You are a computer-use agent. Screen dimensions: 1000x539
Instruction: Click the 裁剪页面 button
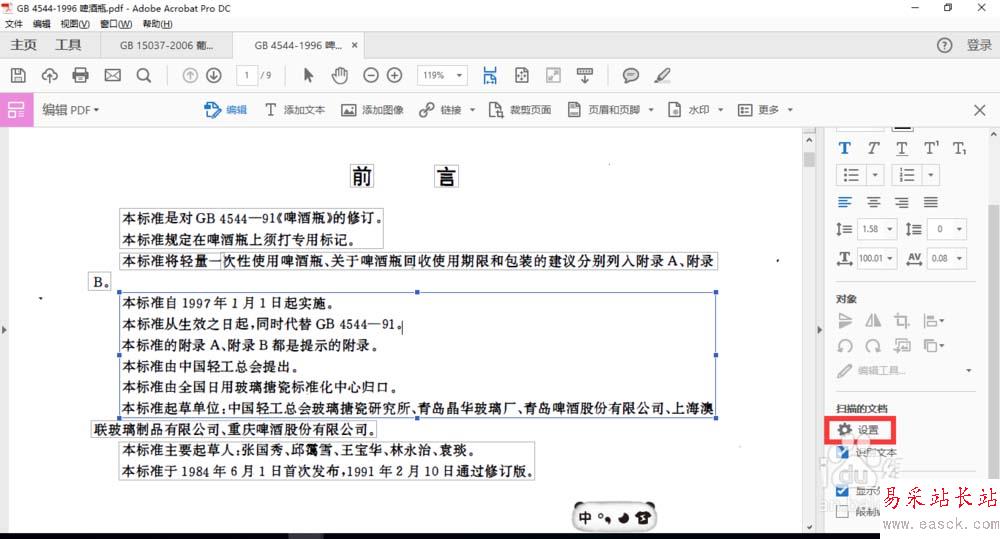click(x=520, y=110)
